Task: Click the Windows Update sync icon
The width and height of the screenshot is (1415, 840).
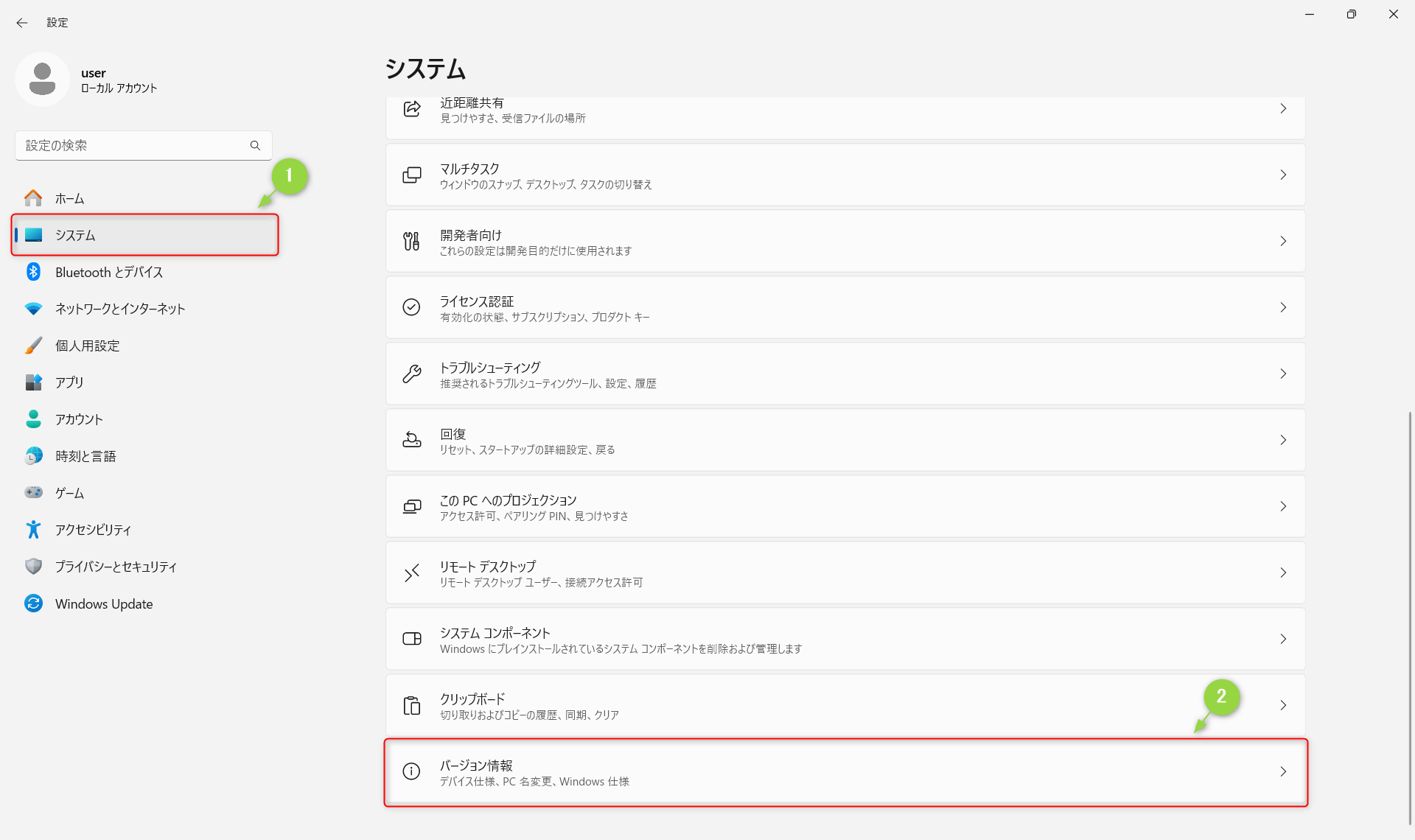Action: [x=33, y=603]
